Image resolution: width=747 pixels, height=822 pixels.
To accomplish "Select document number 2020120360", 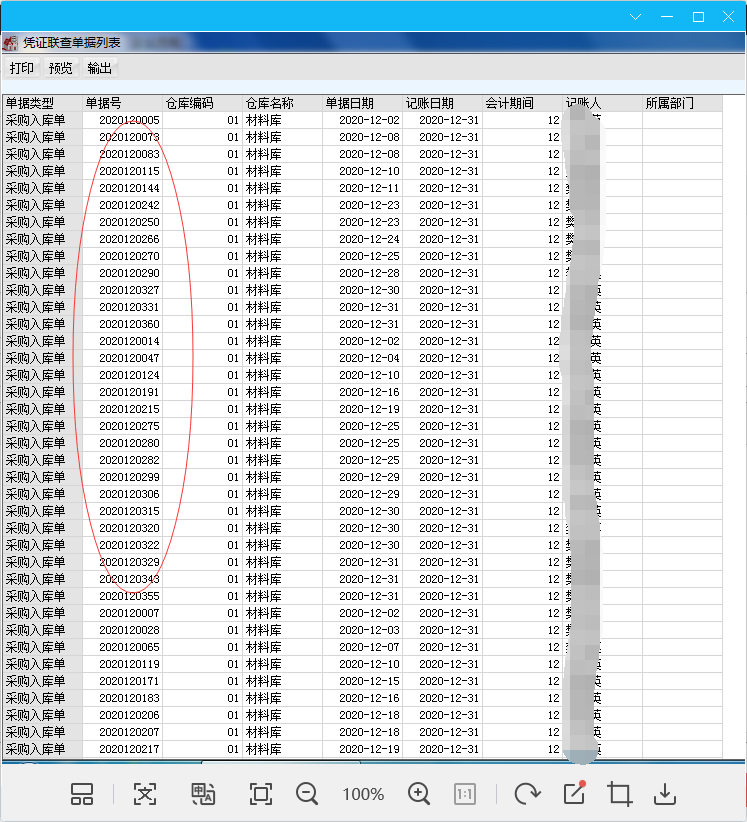I will click(129, 324).
